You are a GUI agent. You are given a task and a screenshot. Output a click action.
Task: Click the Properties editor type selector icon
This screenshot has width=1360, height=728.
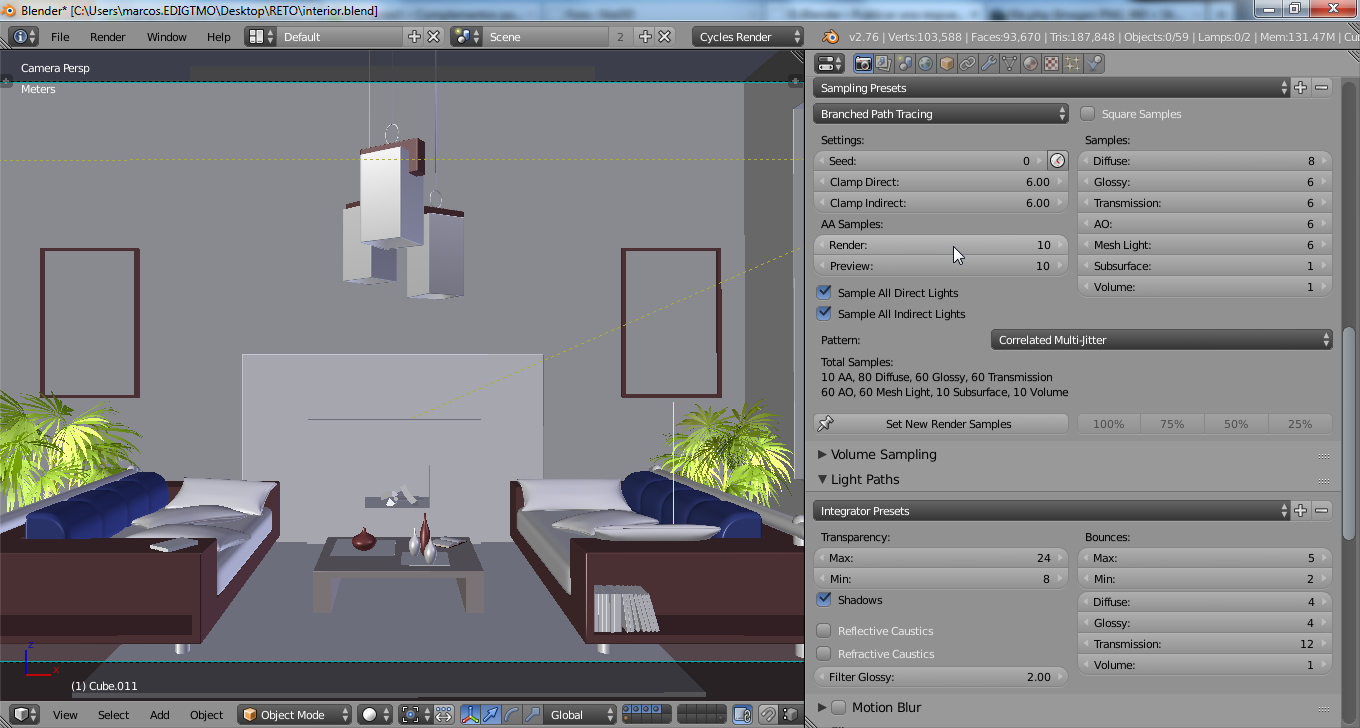(830, 63)
